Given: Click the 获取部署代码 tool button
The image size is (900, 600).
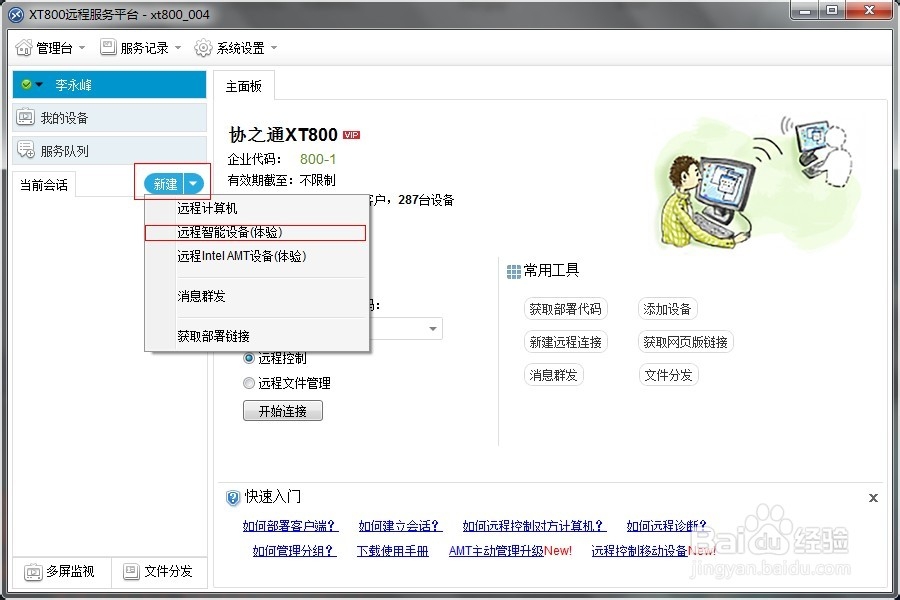Looking at the screenshot, I should click(x=565, y=309).
